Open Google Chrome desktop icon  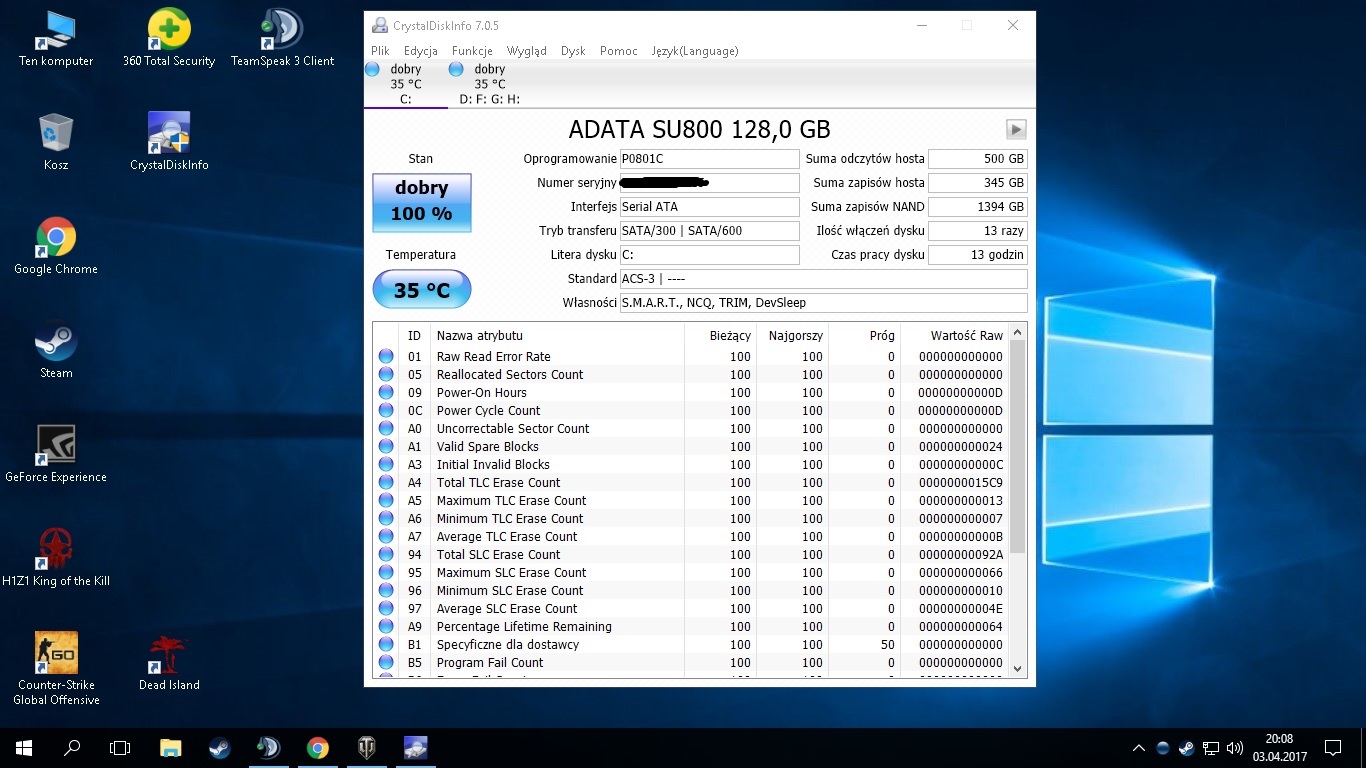coord(56,247)
